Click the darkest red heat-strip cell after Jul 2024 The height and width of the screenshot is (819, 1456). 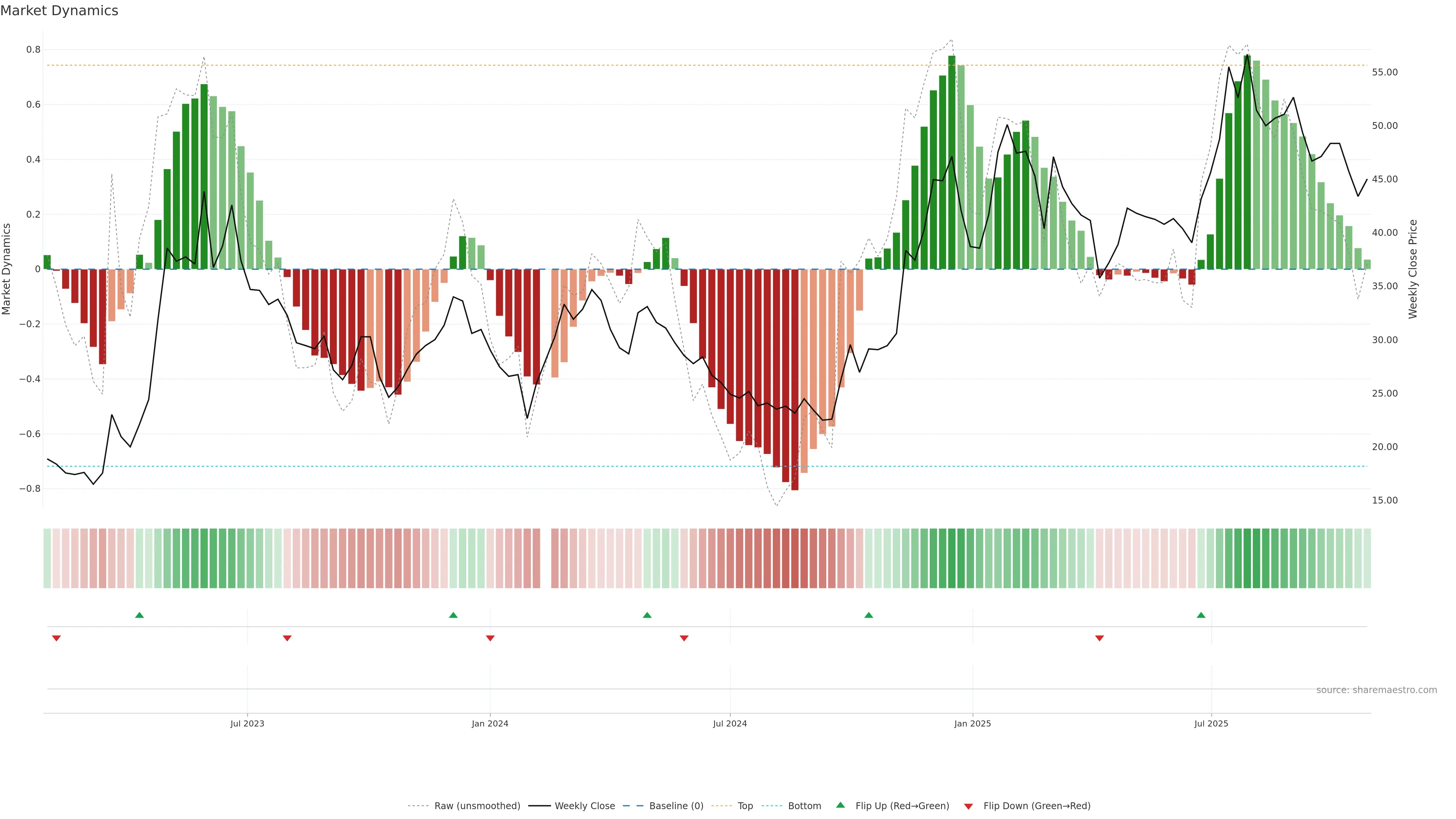795,558
